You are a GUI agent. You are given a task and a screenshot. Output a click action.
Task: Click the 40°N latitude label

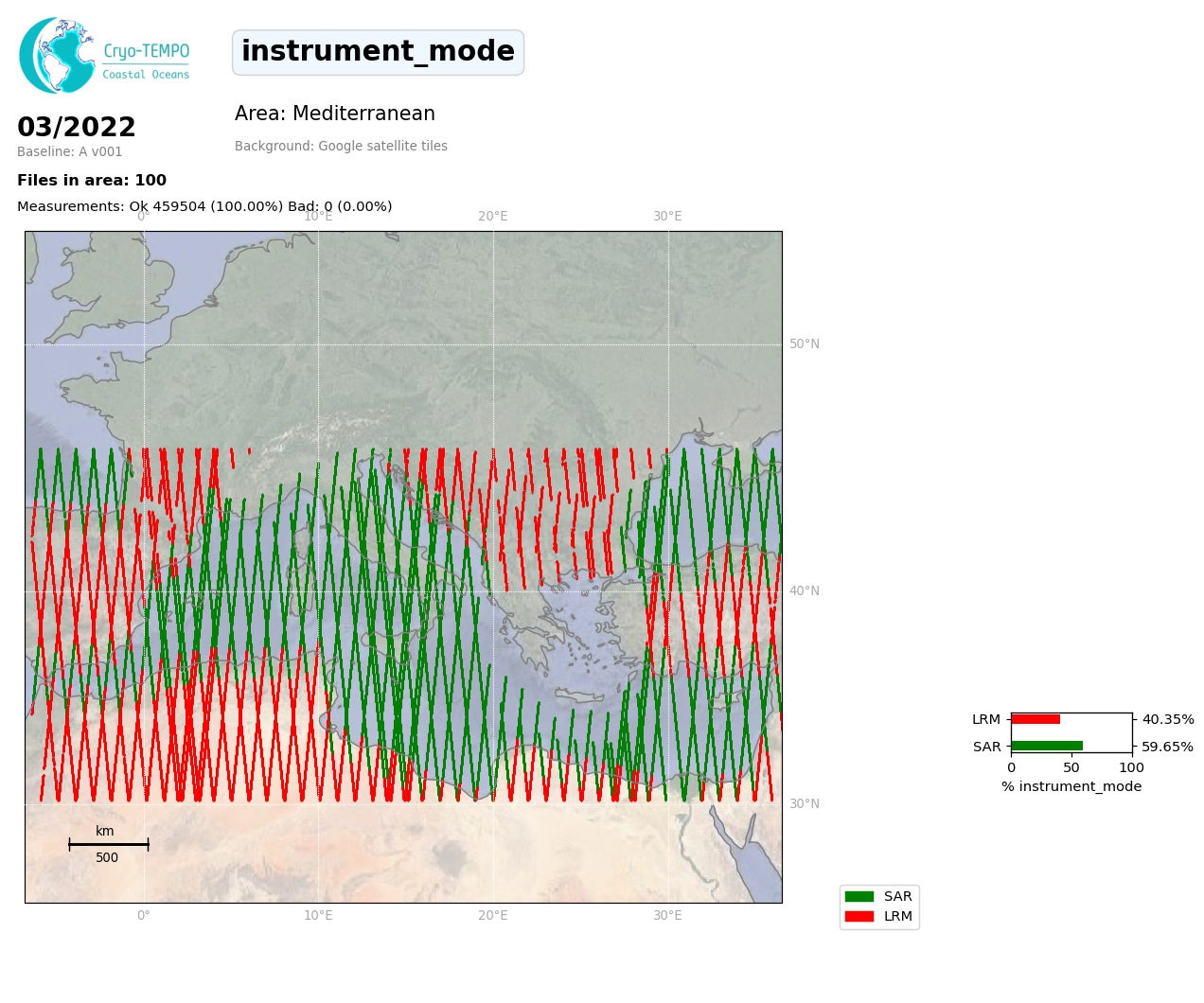tap(805, 591)
